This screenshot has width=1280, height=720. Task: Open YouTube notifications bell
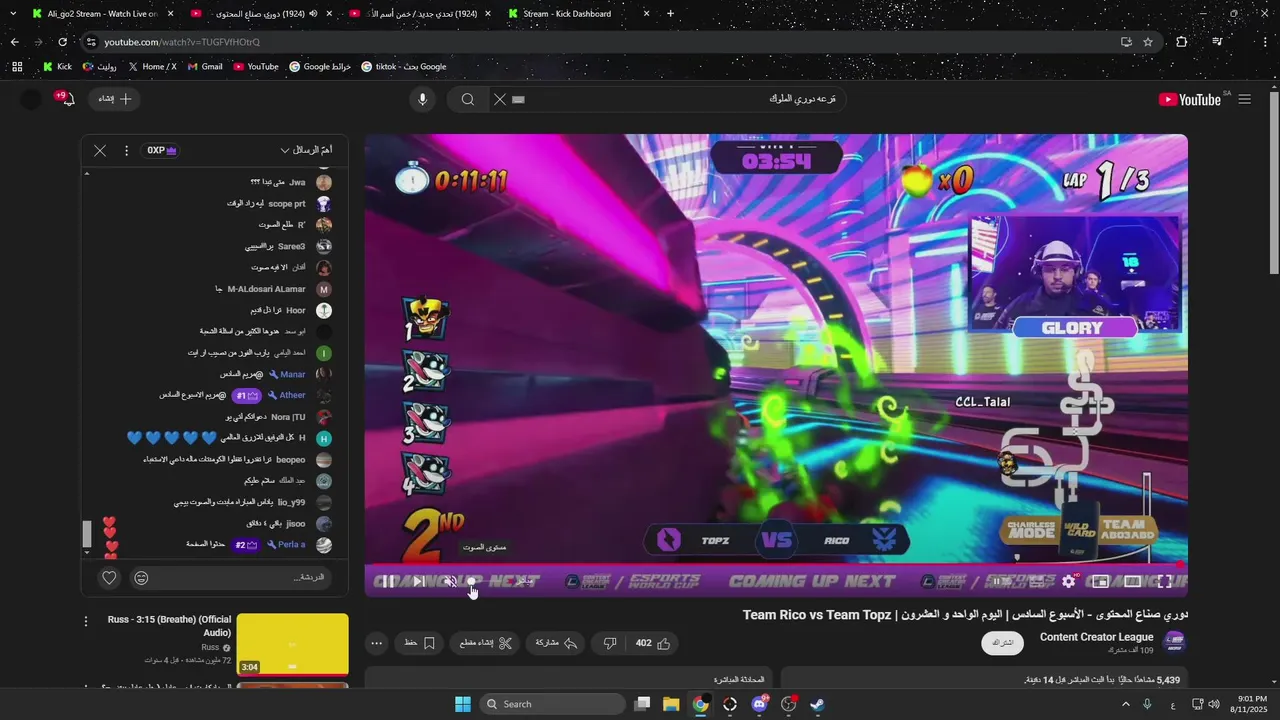pos(66,99)
